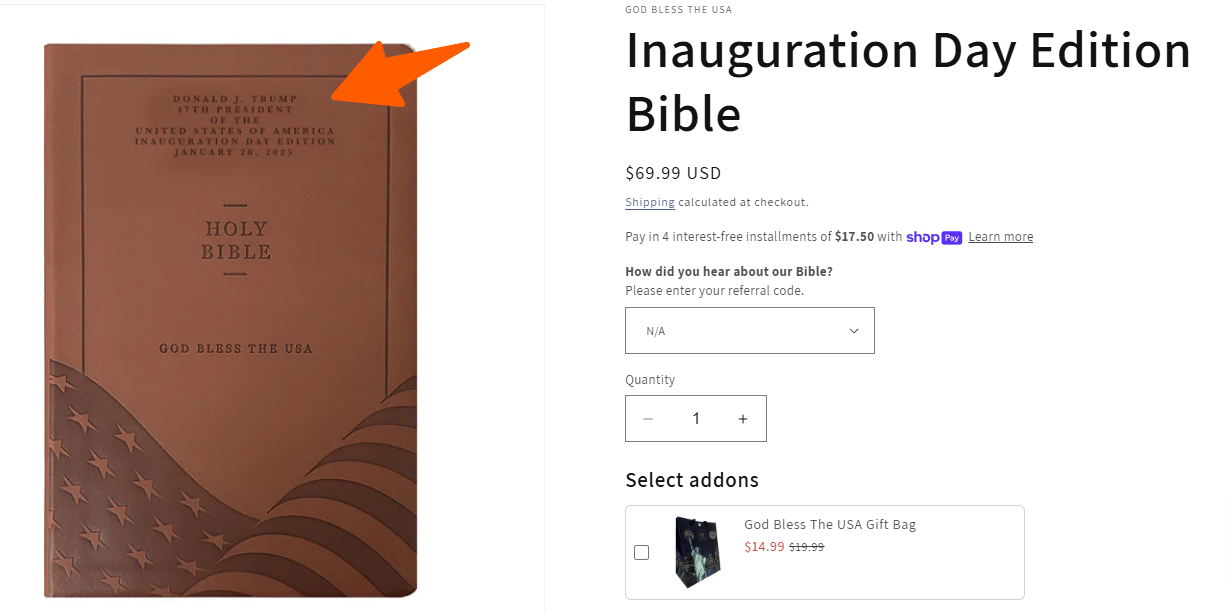Open the Shipping policy link

point(650,202)
